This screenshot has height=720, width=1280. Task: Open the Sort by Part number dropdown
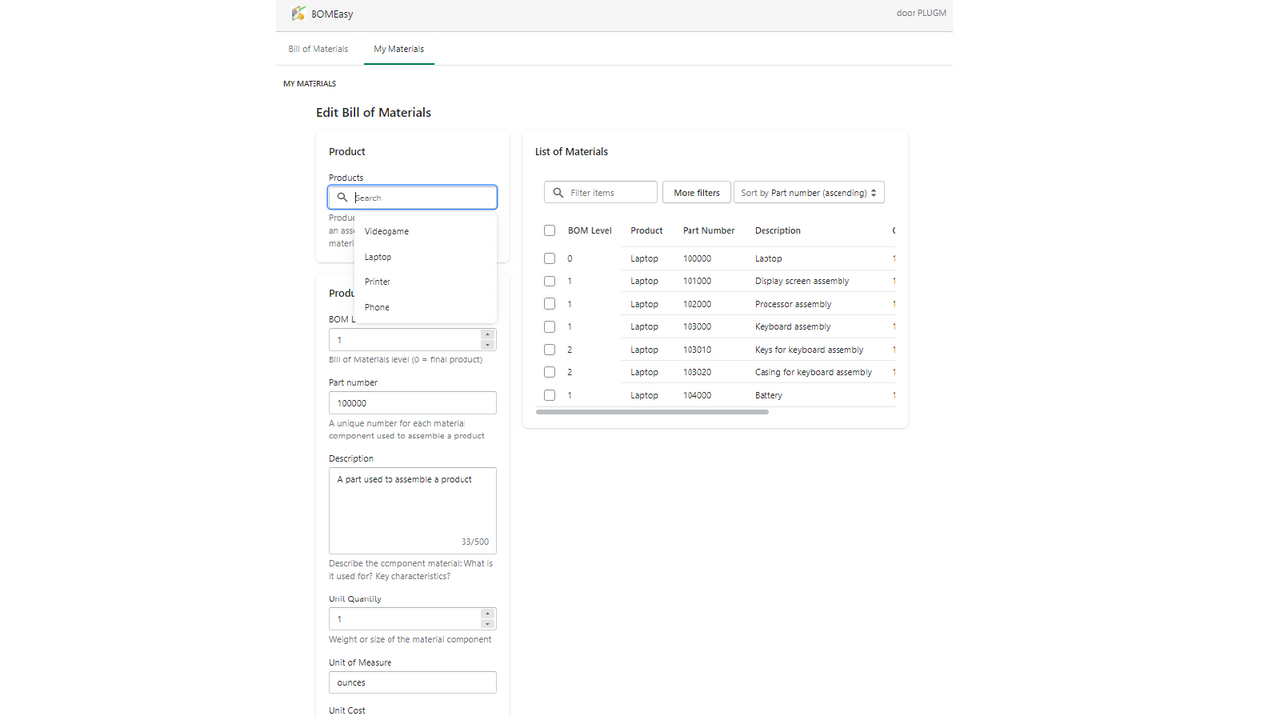click(x=809, y=192)
